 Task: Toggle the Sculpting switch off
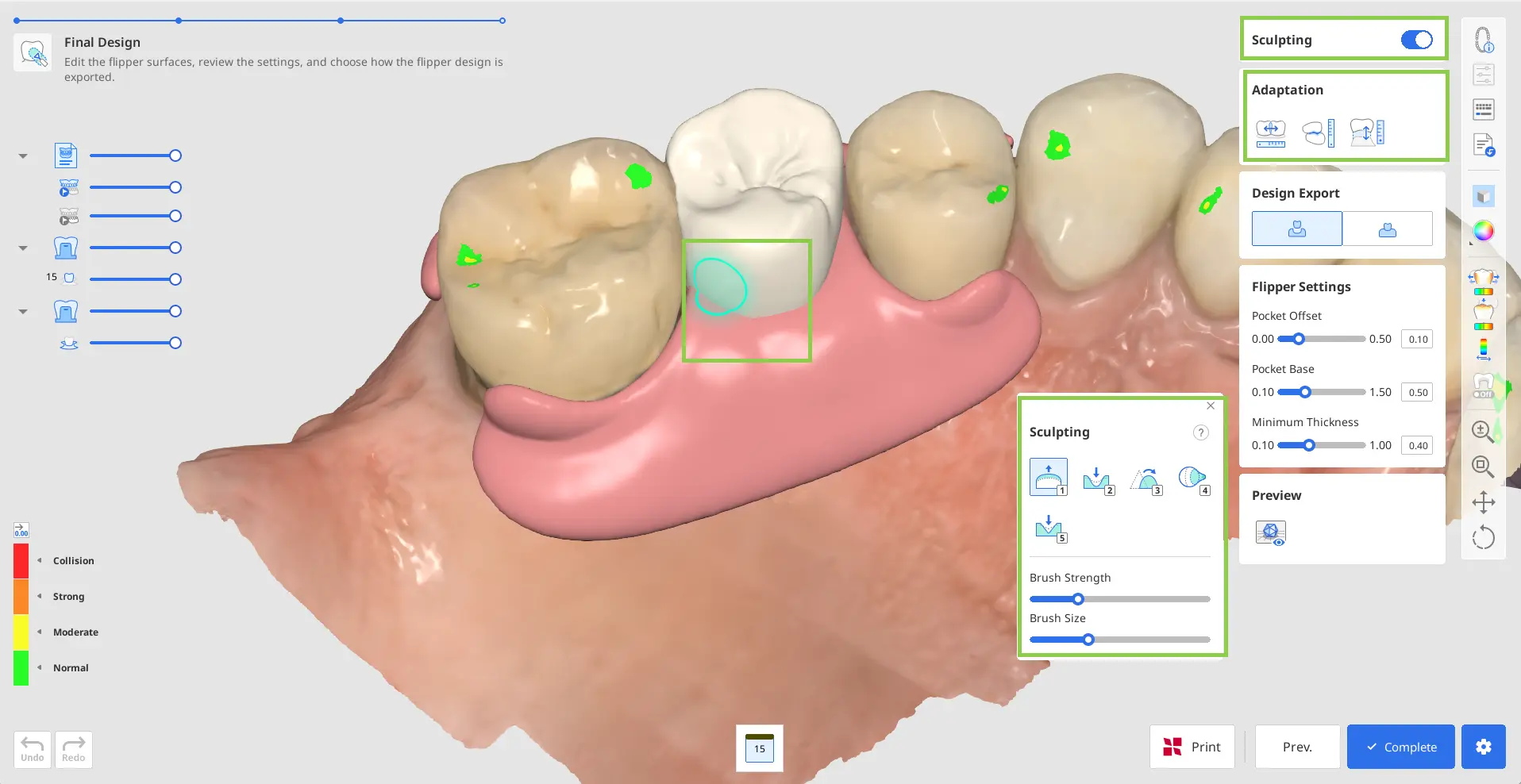pos(1417,40)
